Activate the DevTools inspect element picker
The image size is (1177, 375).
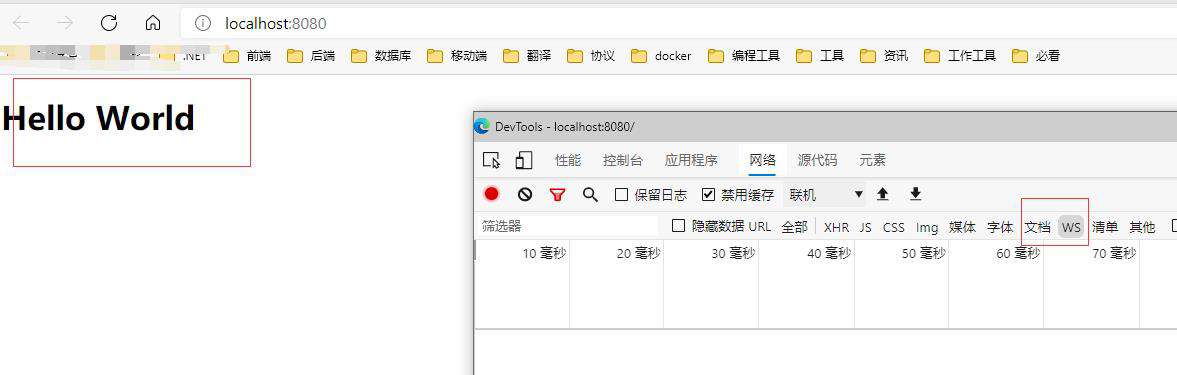pos(492,160)
